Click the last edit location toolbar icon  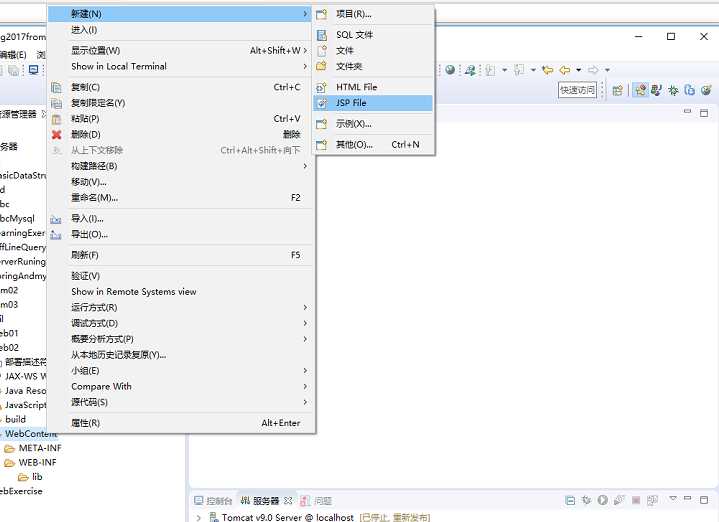547,70
